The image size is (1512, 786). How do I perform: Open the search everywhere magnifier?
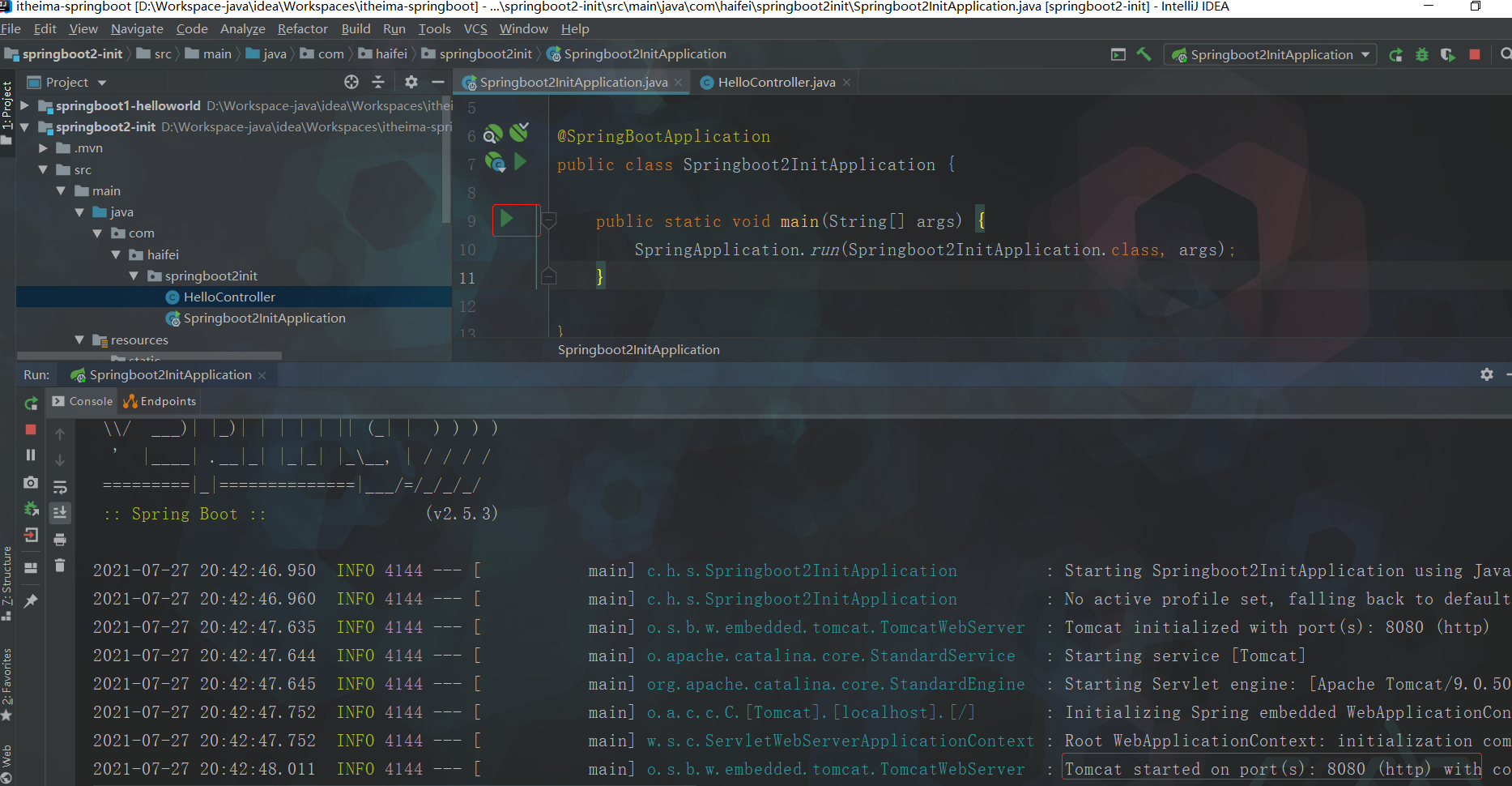1506,54
